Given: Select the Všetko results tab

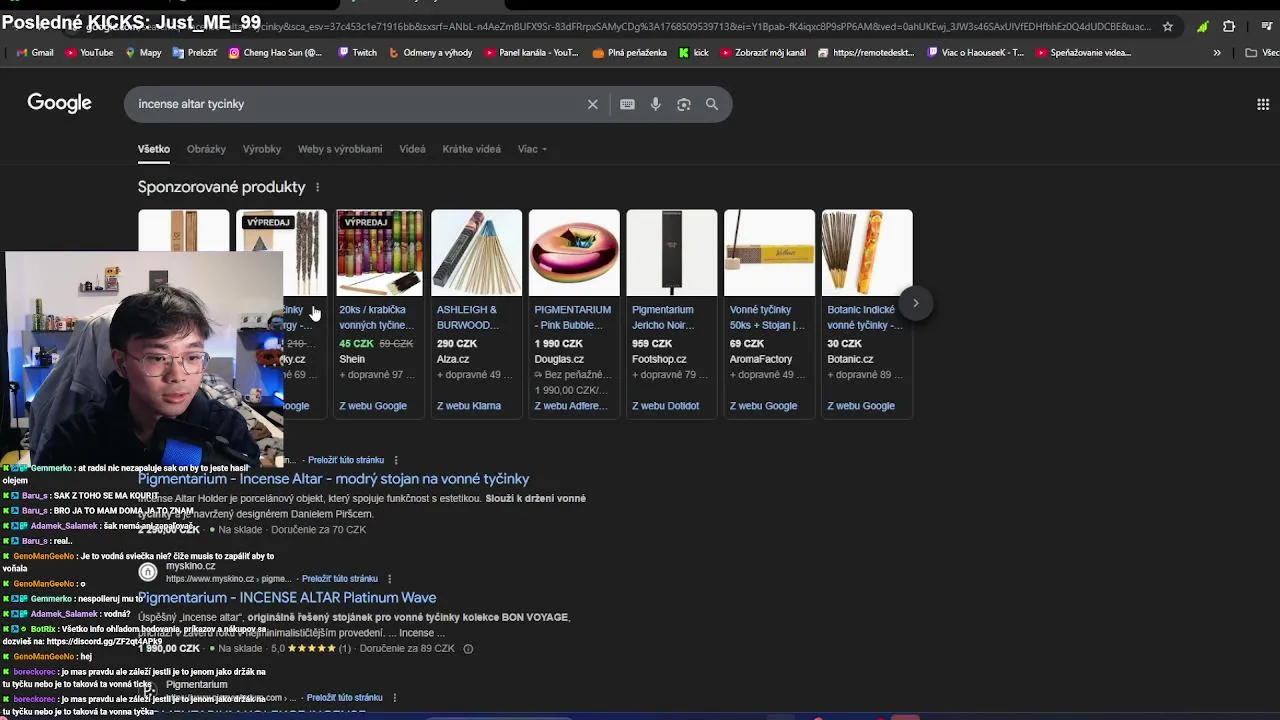Looking at the screenshot, I should pyautogui.click(x=154, y=149).
